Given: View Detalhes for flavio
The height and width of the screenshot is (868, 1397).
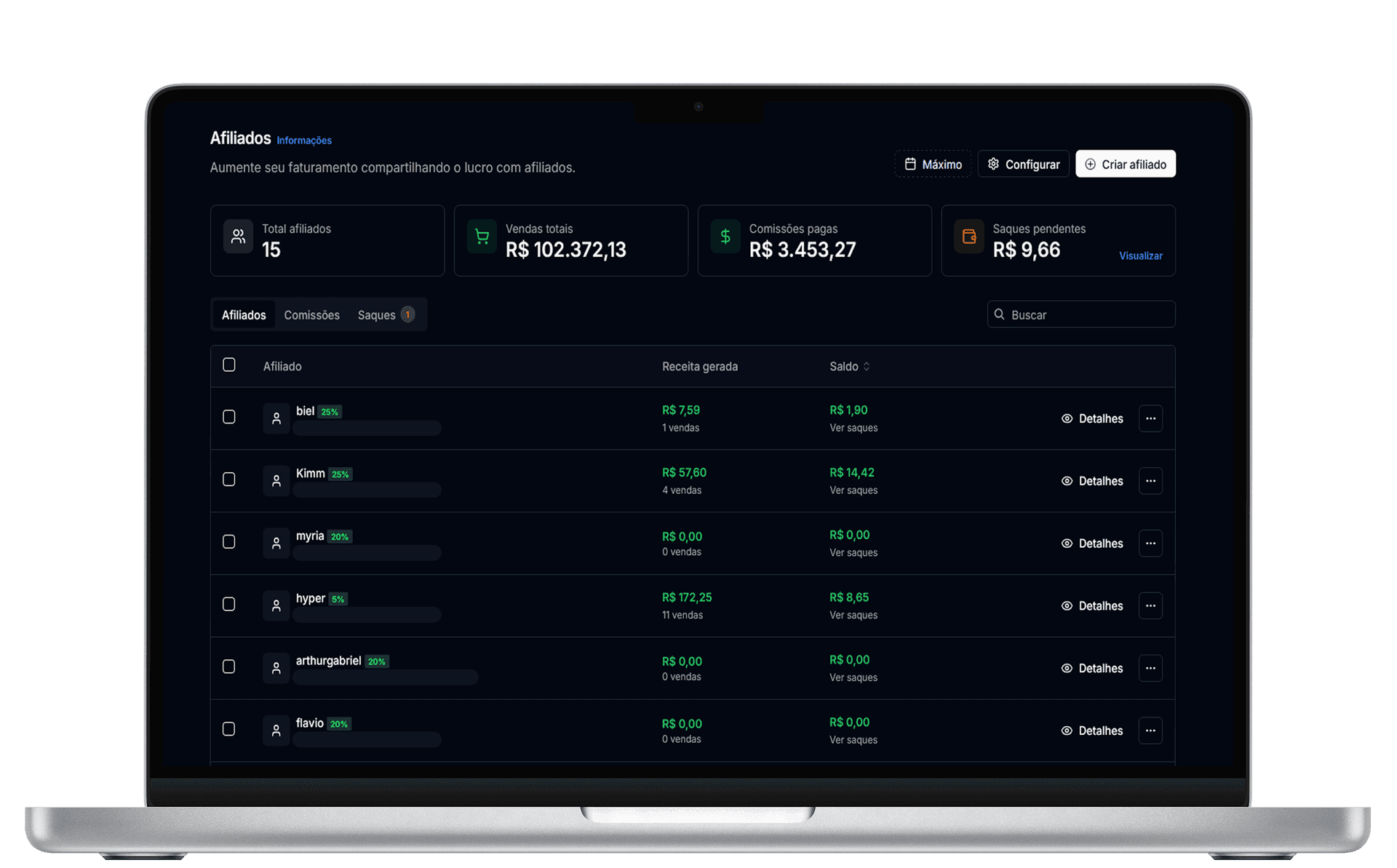Looking at the screenshot, I should (1092, 730).
